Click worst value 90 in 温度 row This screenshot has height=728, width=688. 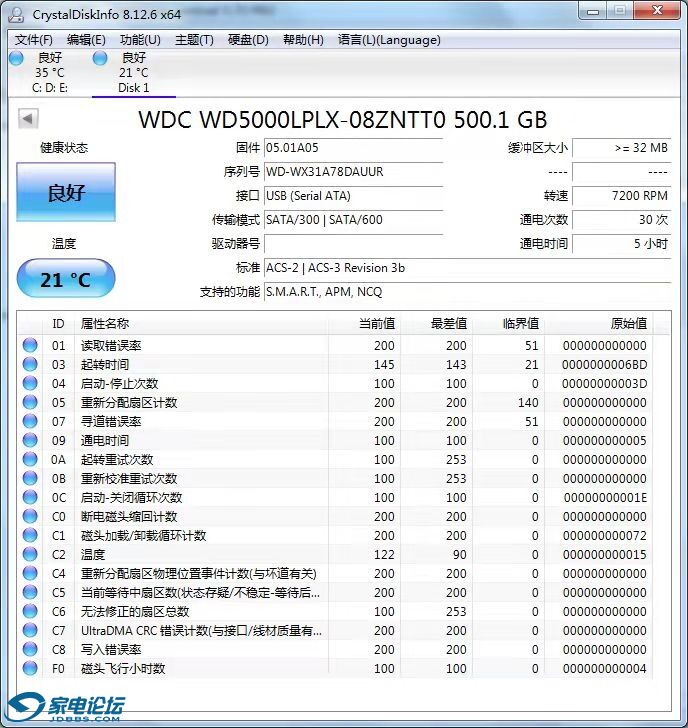459,554
